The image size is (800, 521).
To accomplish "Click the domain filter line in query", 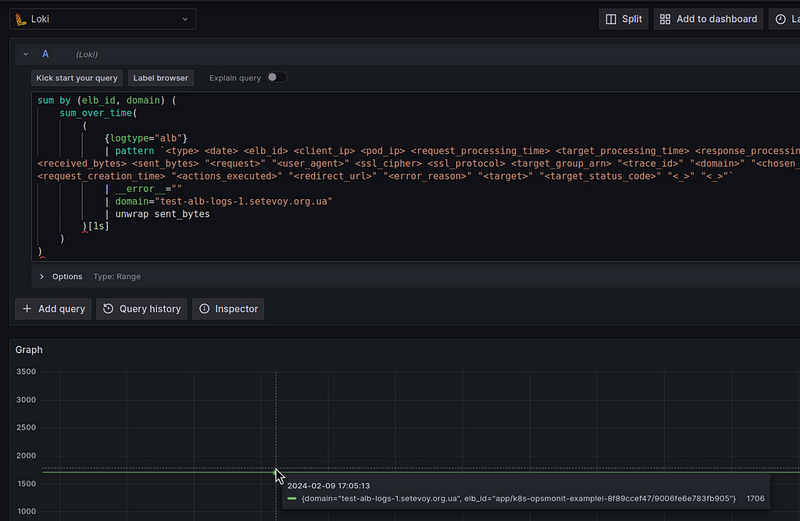I will click(x=223, y=201).
